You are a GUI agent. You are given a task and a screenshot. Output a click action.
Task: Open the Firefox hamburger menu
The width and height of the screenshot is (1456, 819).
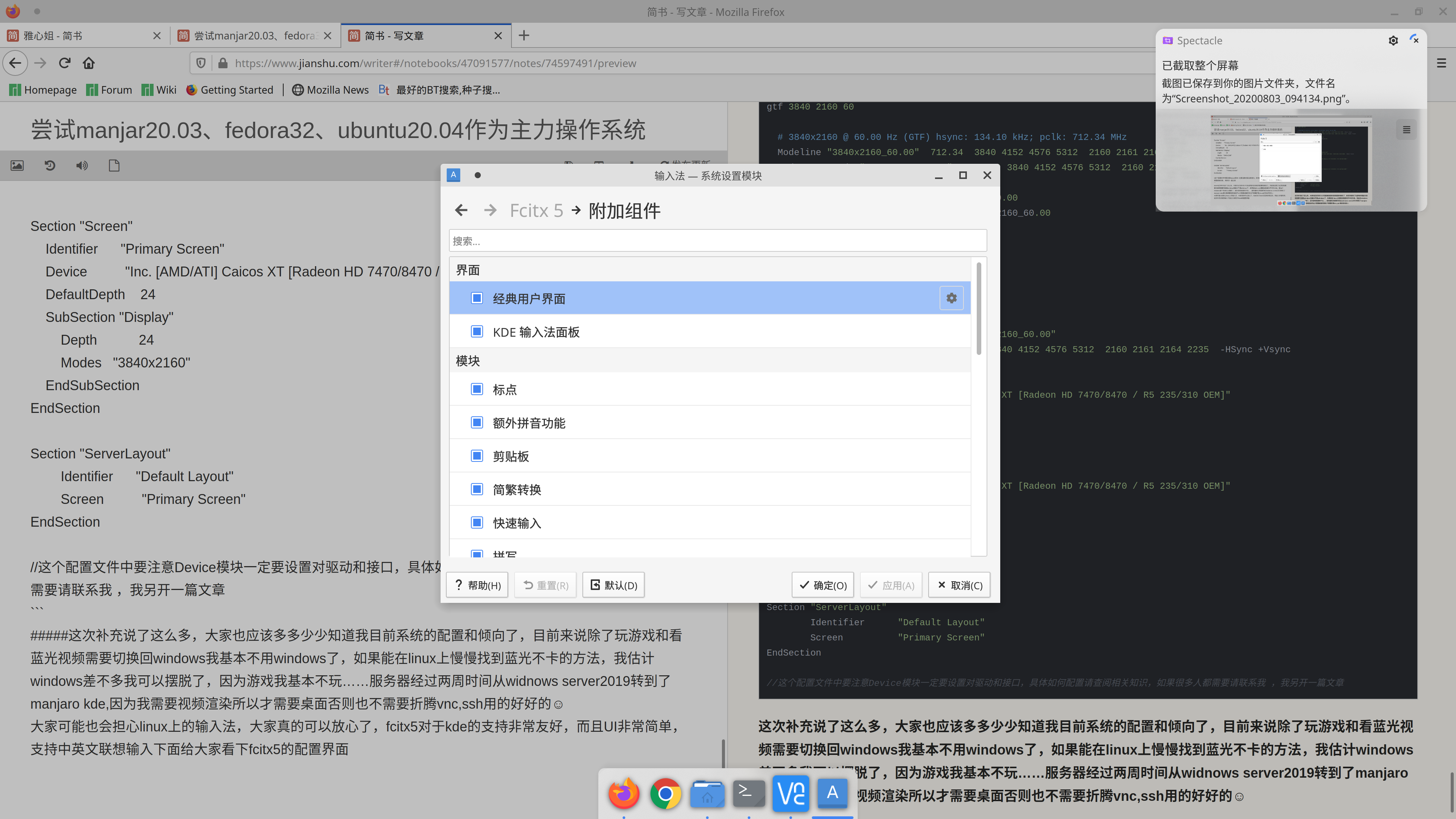pyautogui.click(x=1441, y=63)
